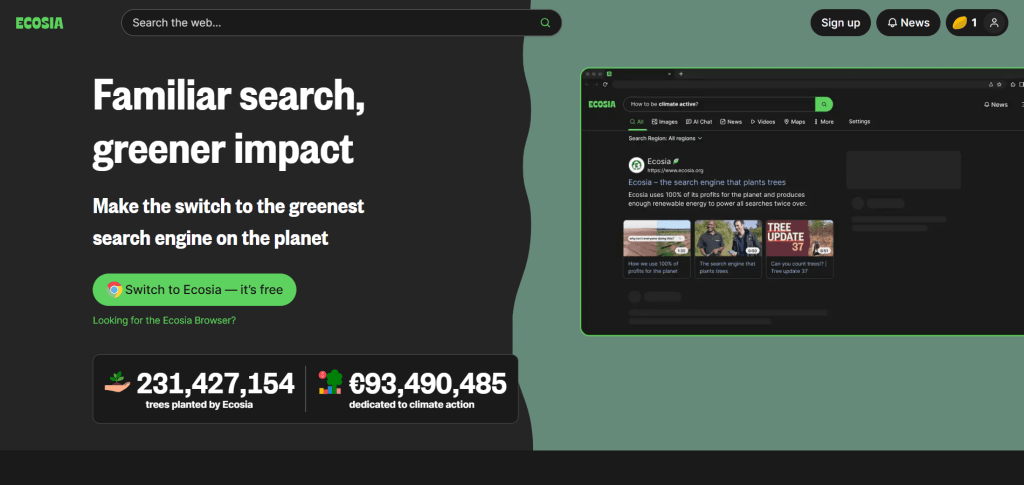Viewport: 1024px width, 485px height.
Task: Click the green magnifier icon in the main search bar
Action: [545, 23]
